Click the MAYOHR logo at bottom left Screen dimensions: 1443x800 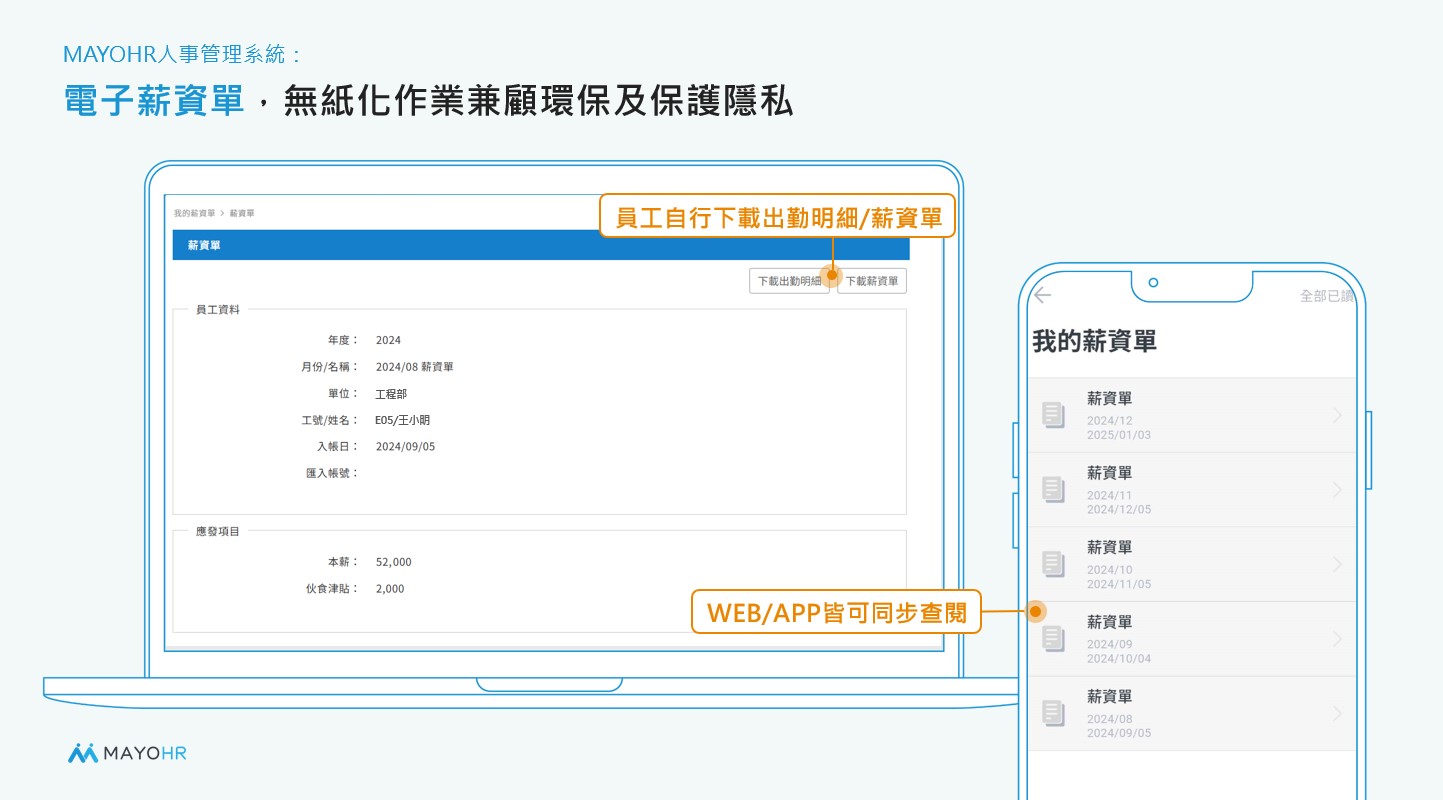[127, 753]
